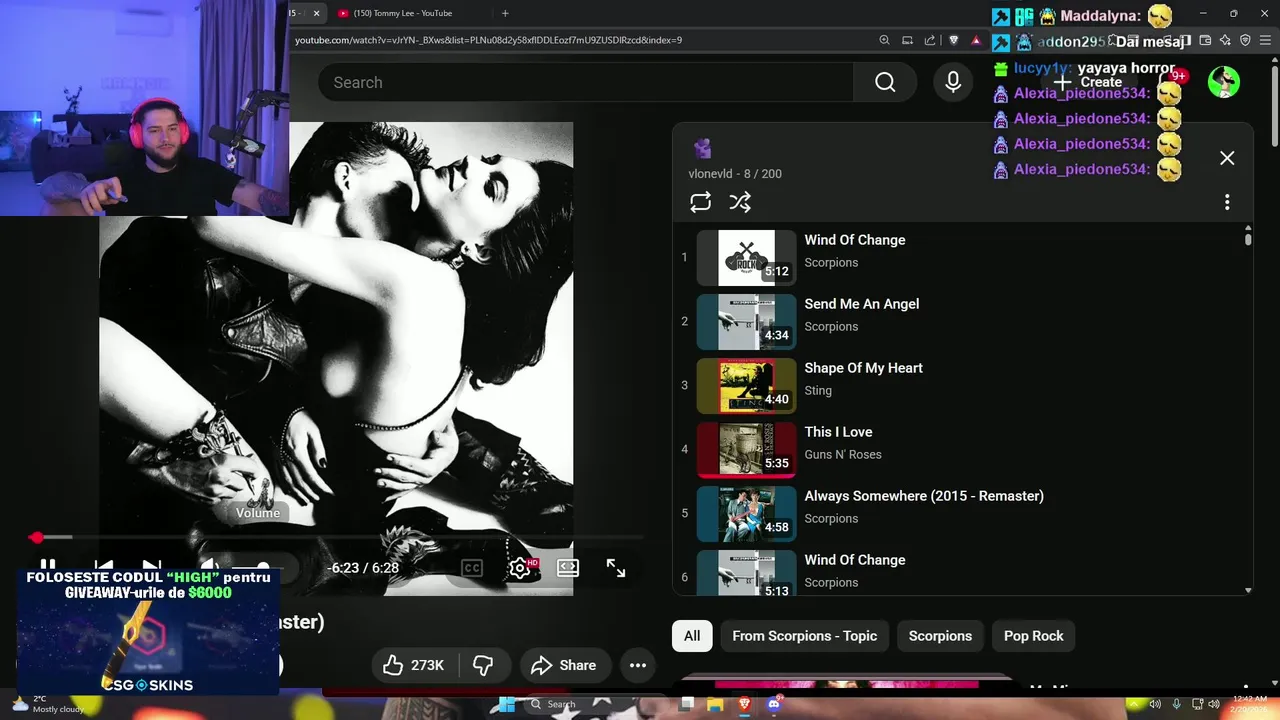Toggle closed captions on the video
The width and height of the screenshot is (1280, 720).
tap(472, 568)
